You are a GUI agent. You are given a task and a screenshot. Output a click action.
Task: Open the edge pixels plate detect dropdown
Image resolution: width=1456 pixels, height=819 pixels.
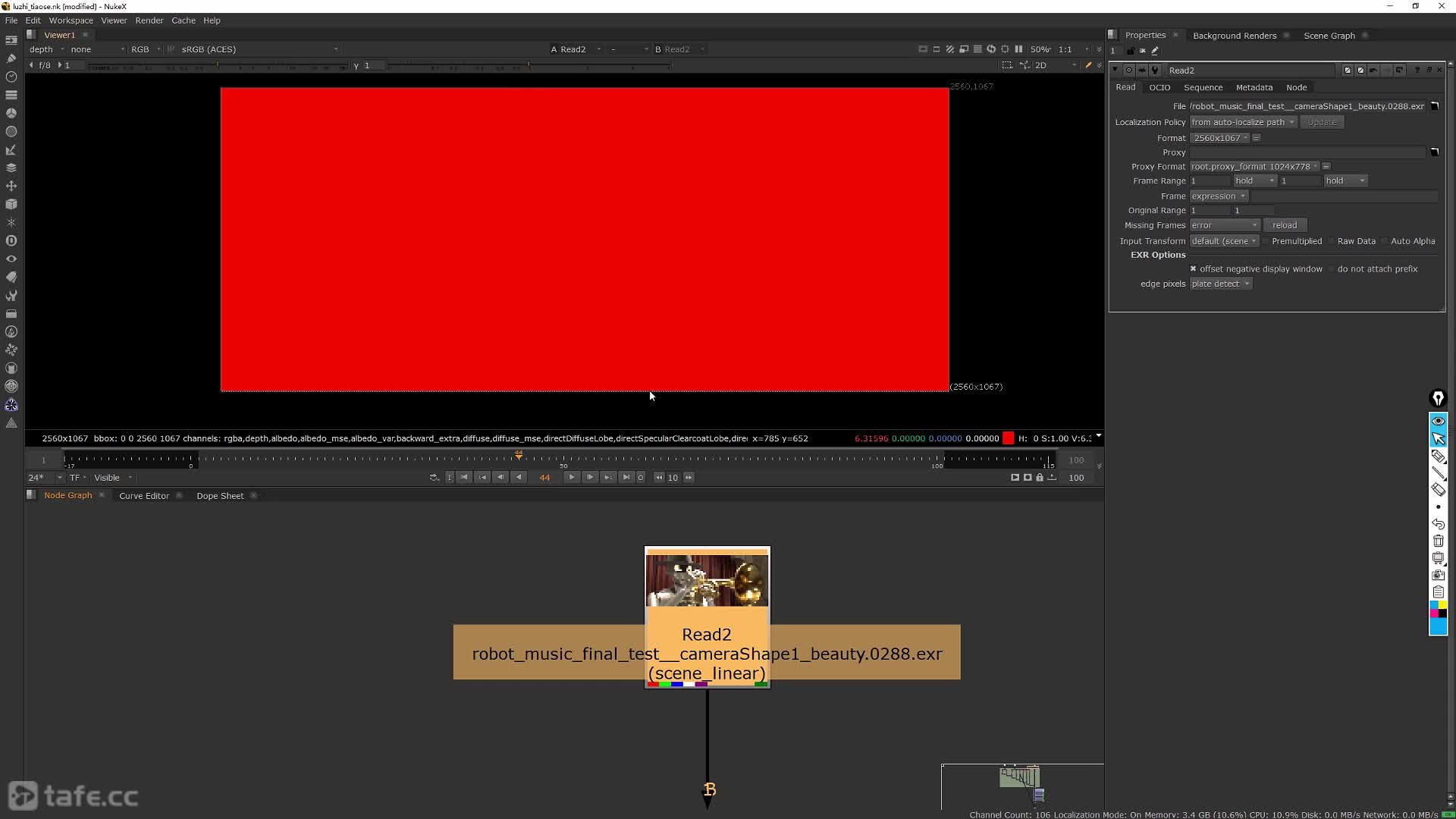[x=1221, y=284]
